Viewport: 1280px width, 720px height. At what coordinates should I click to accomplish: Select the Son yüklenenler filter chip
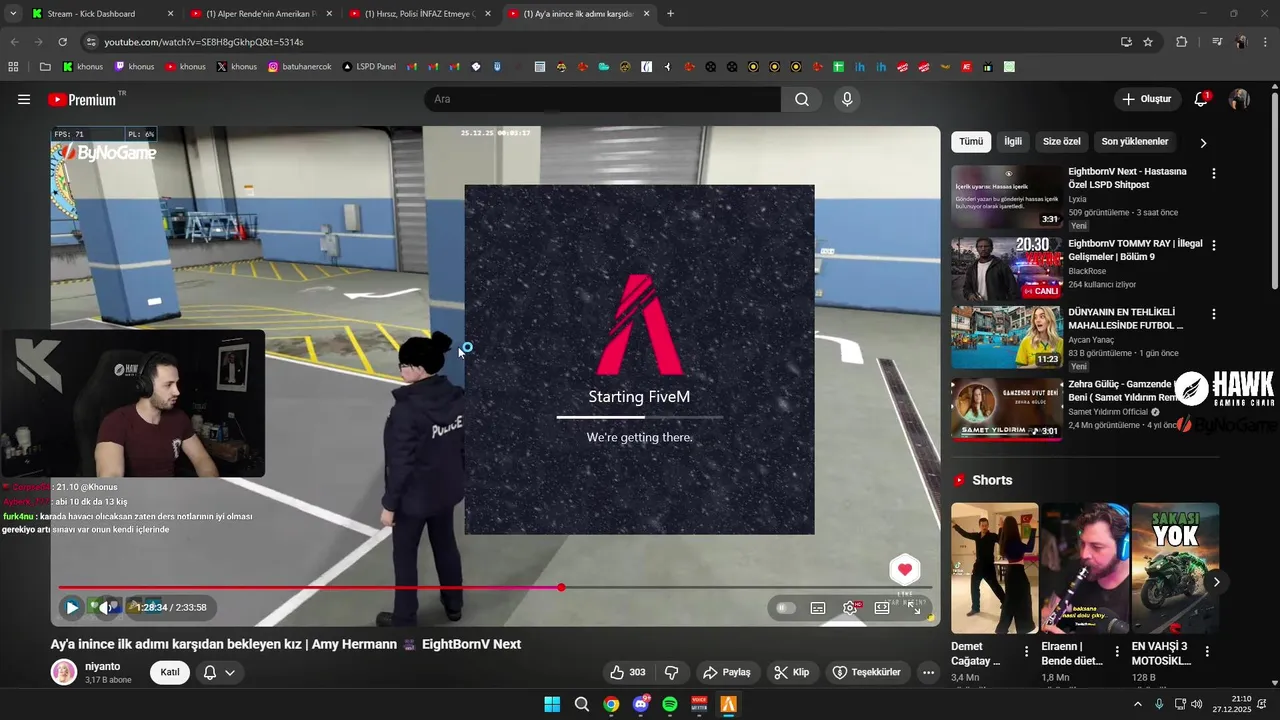(x=1135, y=142)
